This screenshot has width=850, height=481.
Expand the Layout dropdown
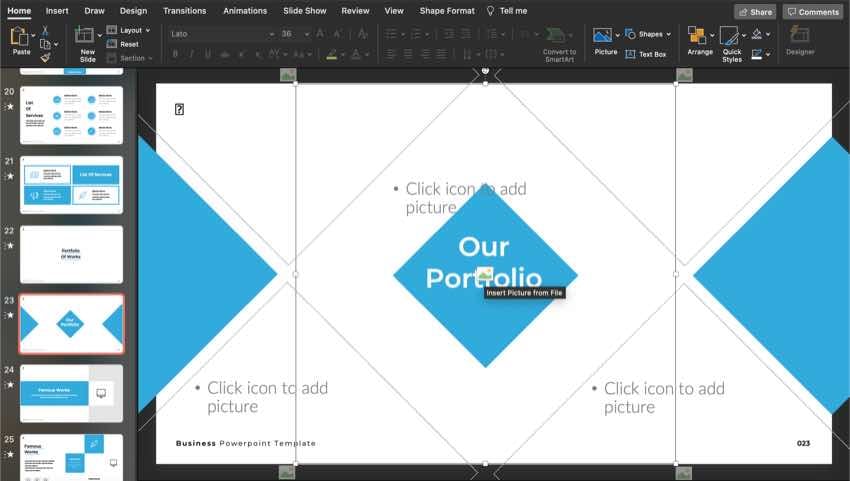129,30
